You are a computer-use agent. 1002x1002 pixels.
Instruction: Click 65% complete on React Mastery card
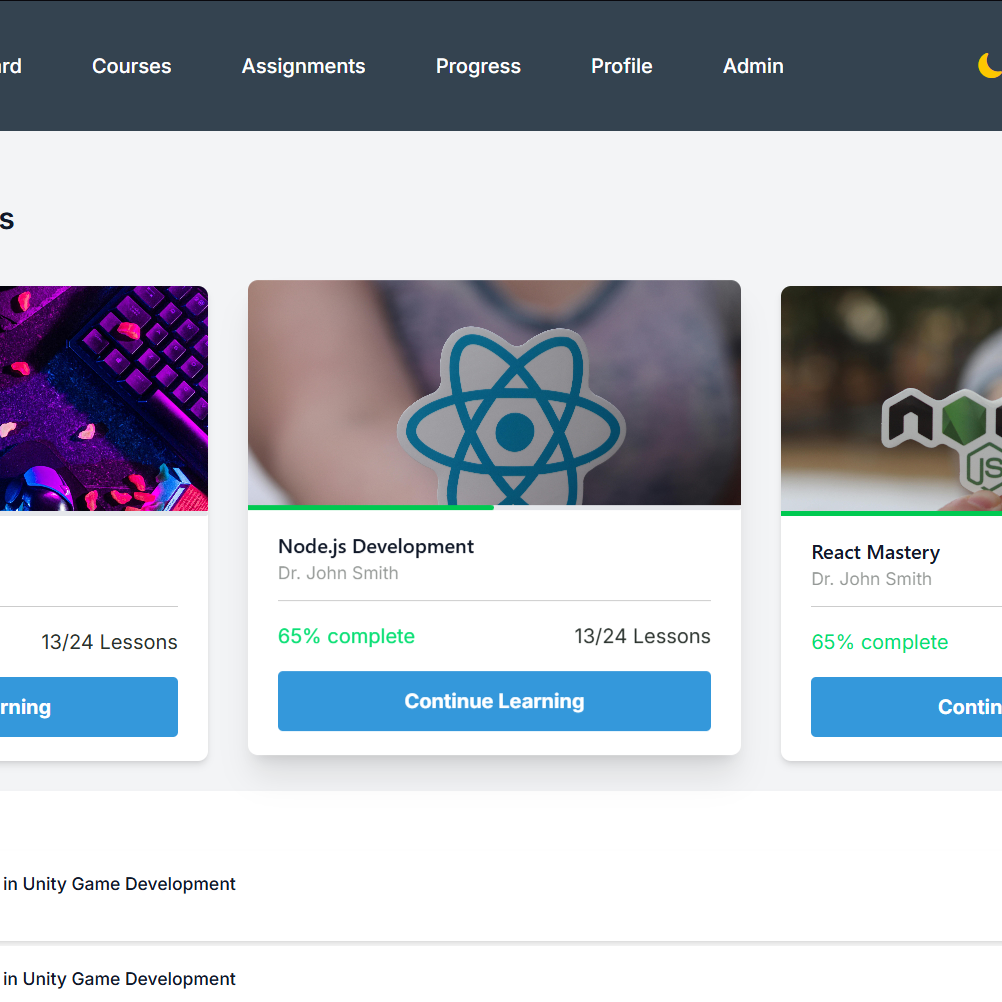pos(879,642)
